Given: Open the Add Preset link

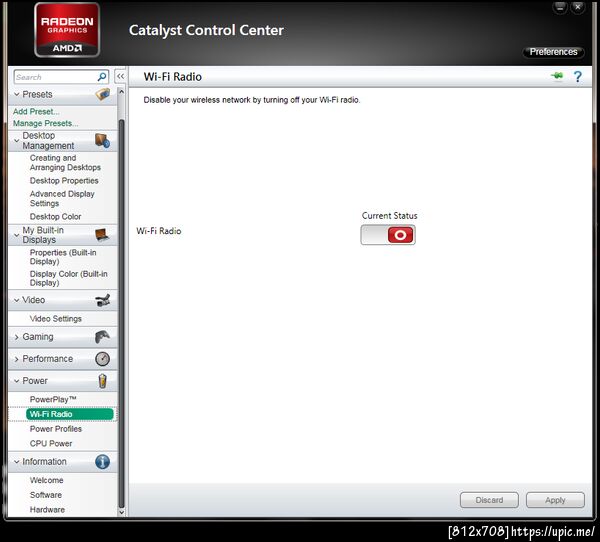Looking at the screenshot, I should coord(36,111).
